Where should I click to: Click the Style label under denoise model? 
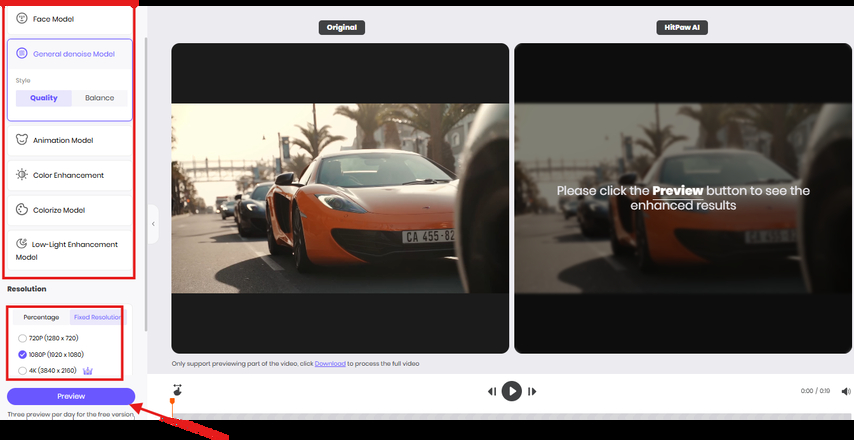coord(23,81)
